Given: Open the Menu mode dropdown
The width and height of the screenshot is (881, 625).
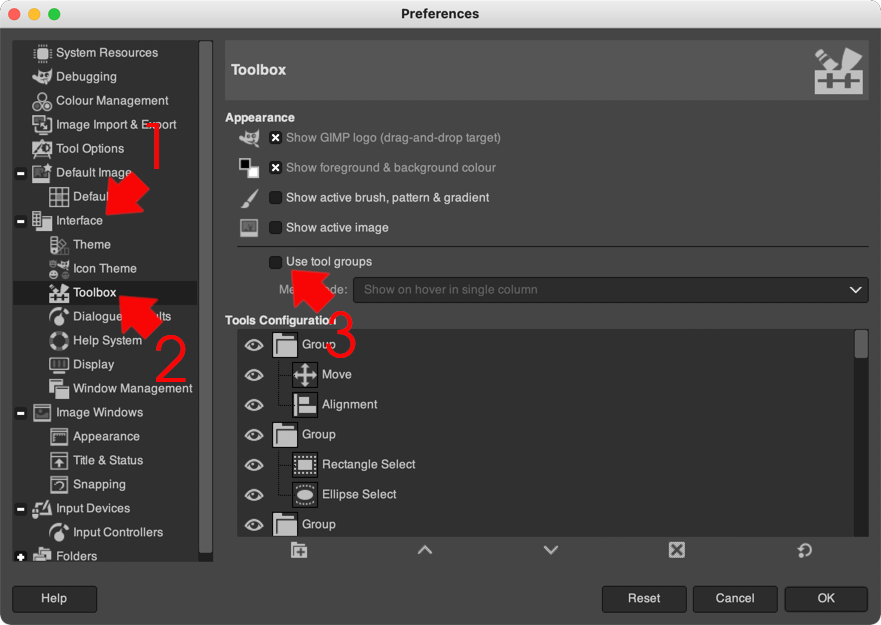Looking at the screenshot, I should [x=610, y=290].
